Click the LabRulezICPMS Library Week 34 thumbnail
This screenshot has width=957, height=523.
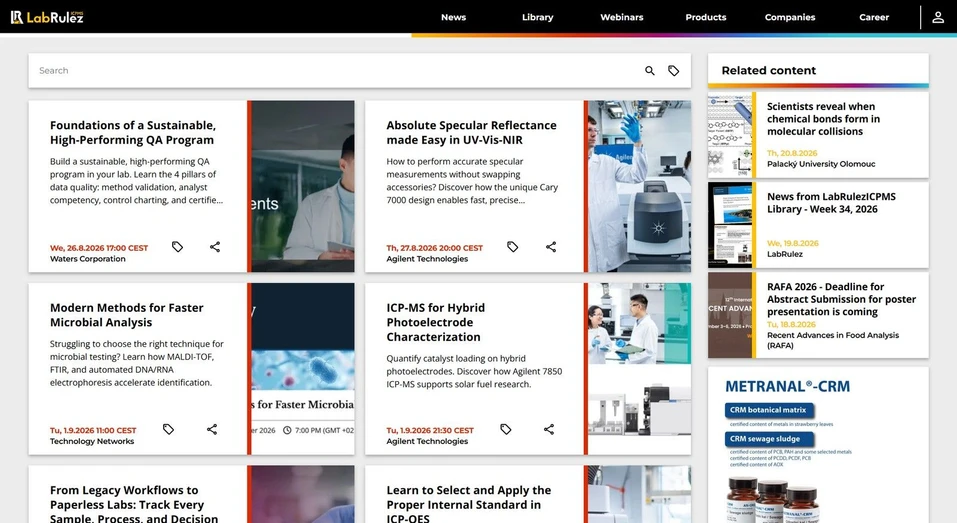(730, 225)
